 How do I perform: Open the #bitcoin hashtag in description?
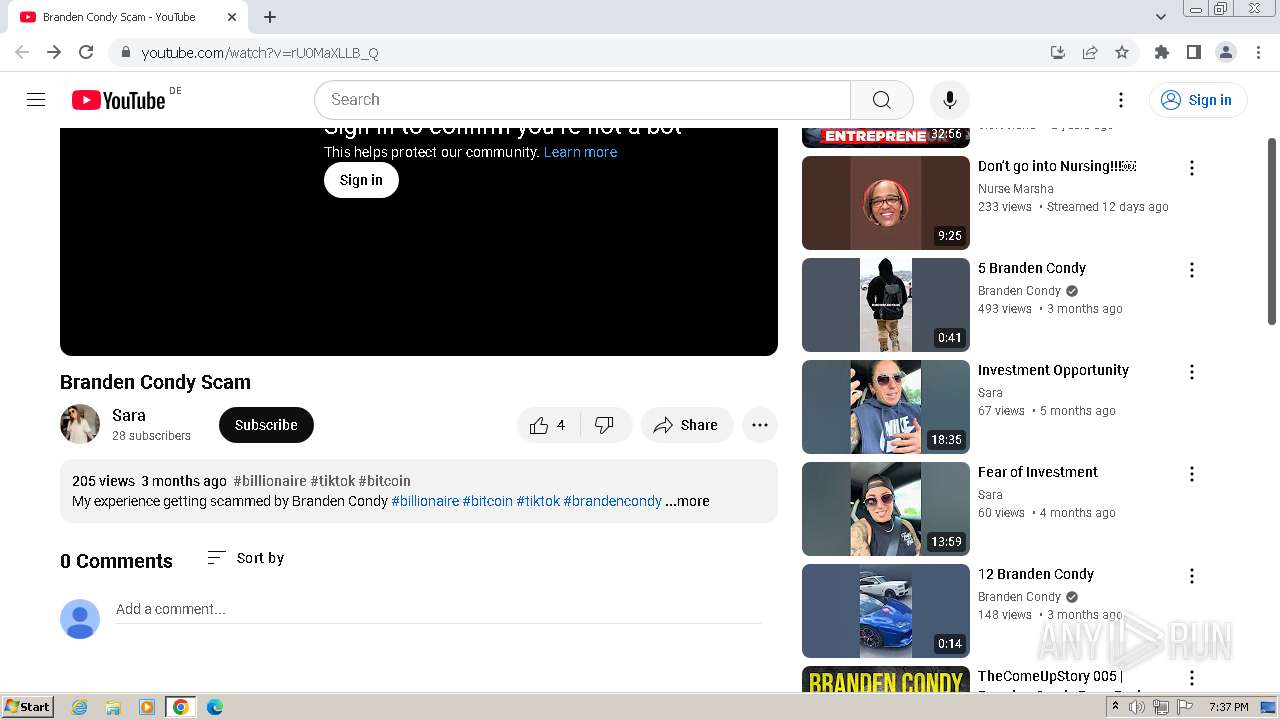[x=487, y=501]
